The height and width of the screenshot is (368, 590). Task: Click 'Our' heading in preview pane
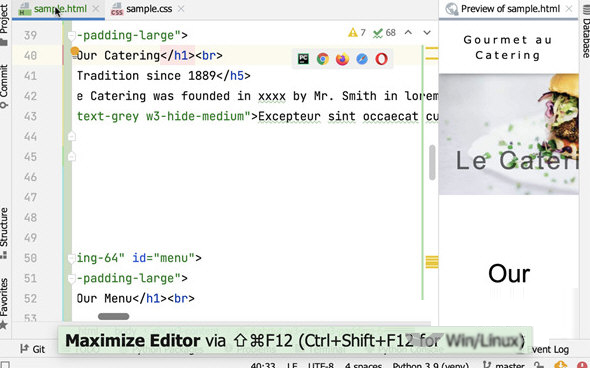(x=509, y=274)
